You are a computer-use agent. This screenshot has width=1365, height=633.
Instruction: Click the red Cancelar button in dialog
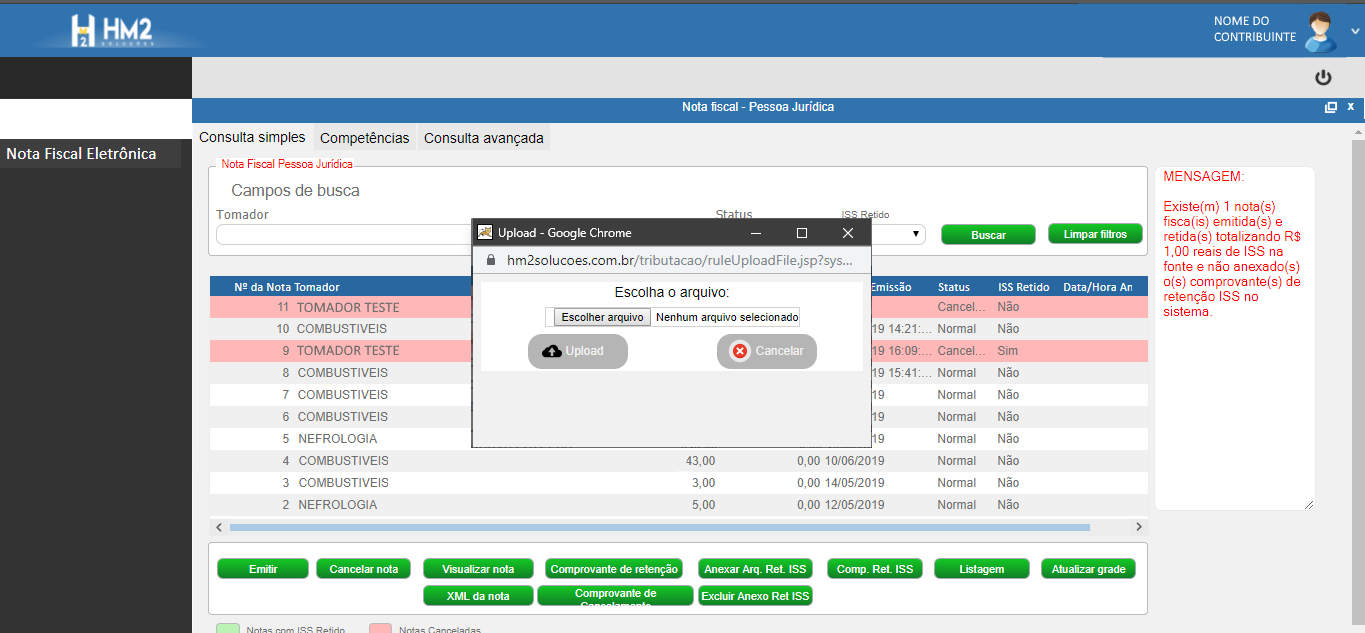pos(766,351)
